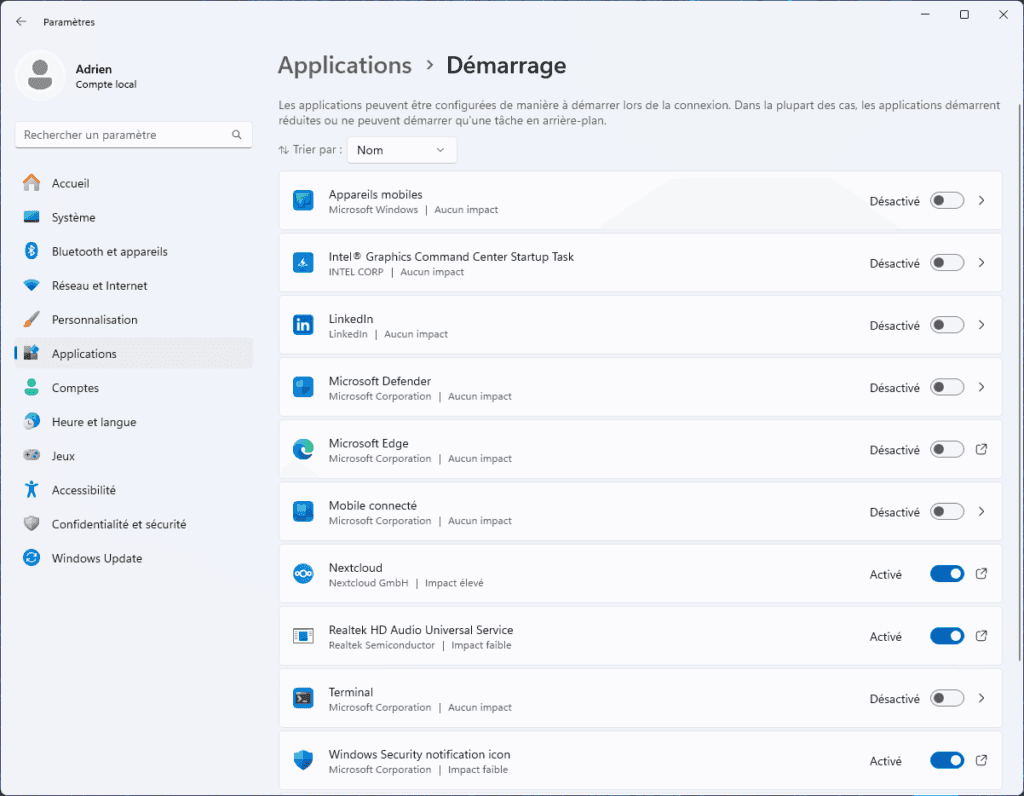Click the Windows Security shield icon

303,760
